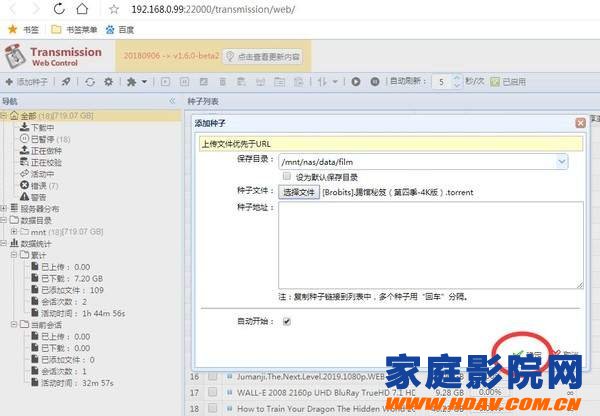Click the pause selected torrent icon

coord(184,82)
